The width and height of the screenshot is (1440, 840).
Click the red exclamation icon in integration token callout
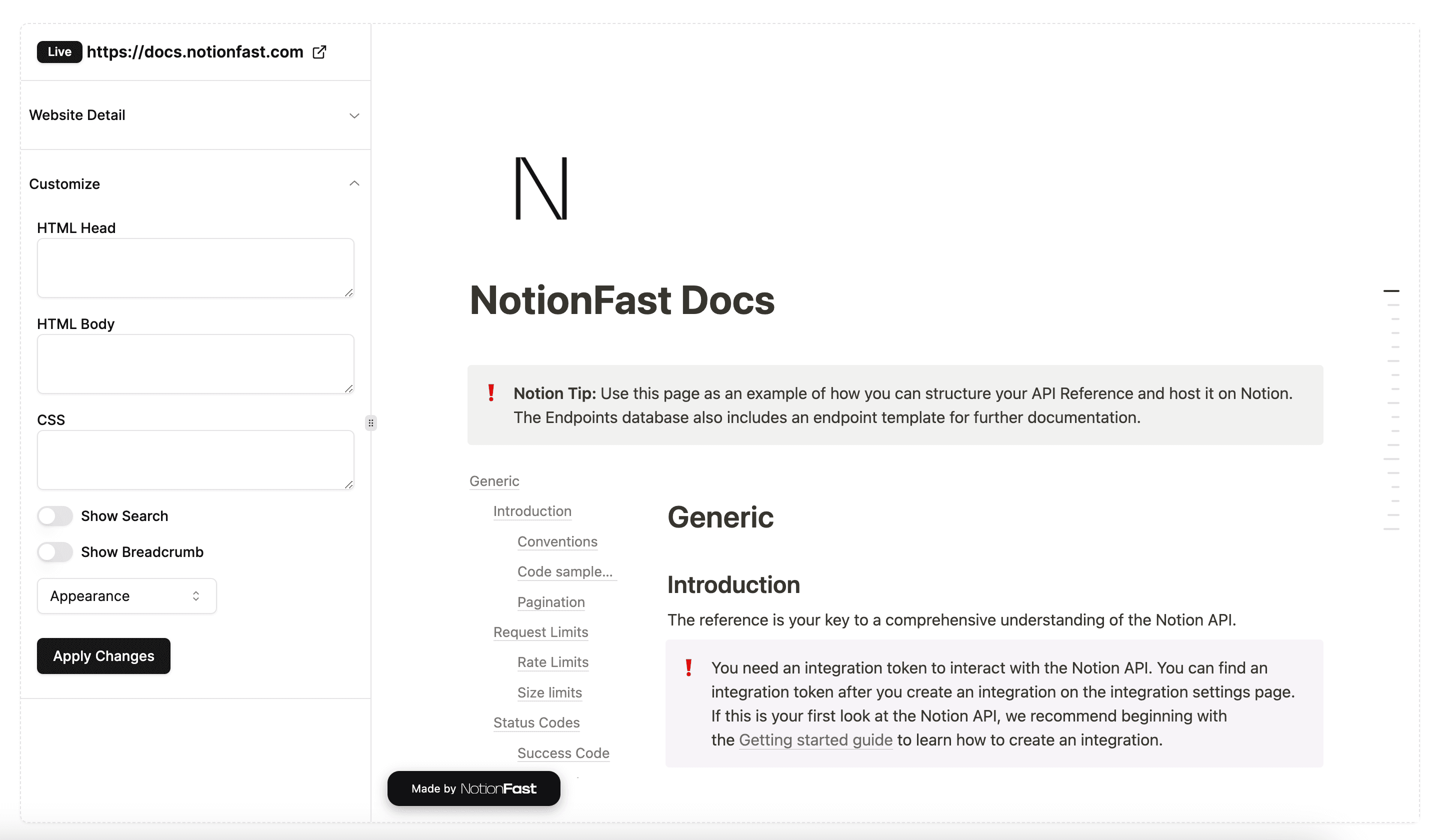click(688, 667)
